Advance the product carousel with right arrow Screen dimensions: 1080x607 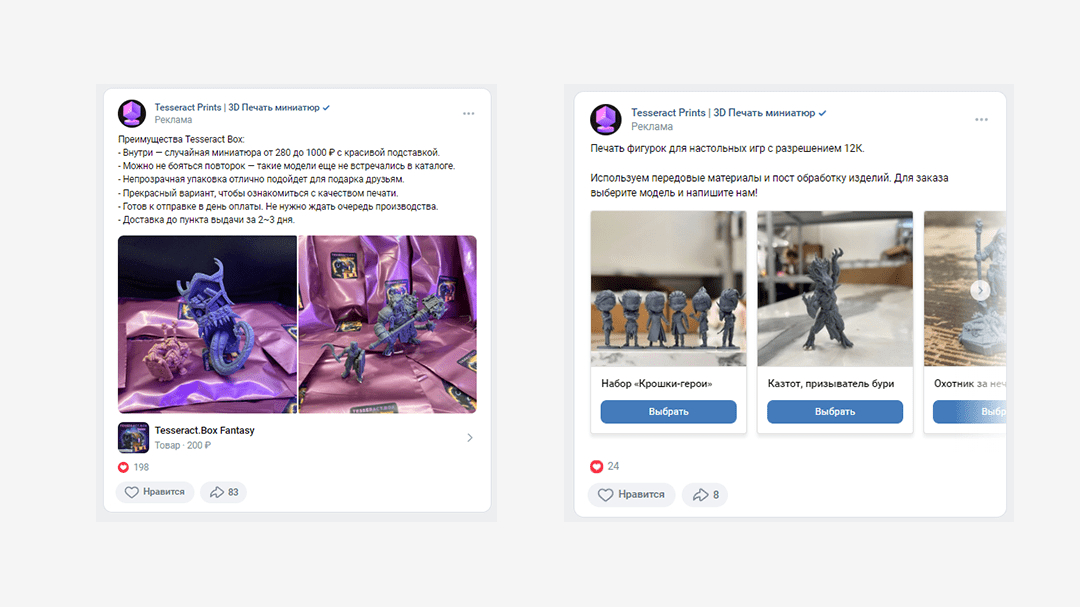(x=980, y=290)
